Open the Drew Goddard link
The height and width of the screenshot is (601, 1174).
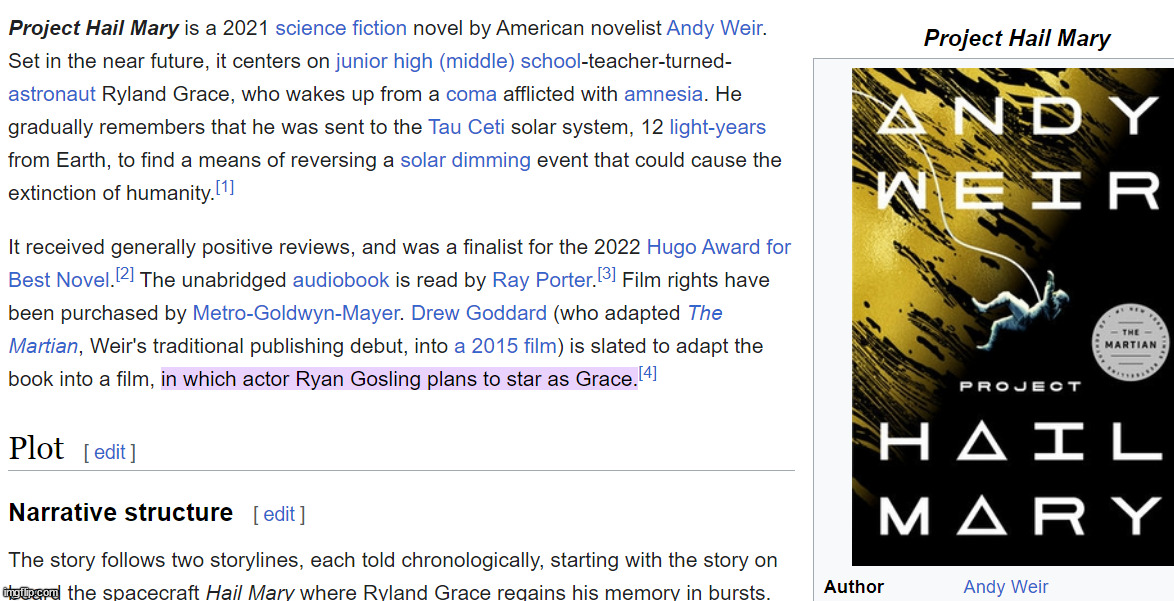click(479, 313)
